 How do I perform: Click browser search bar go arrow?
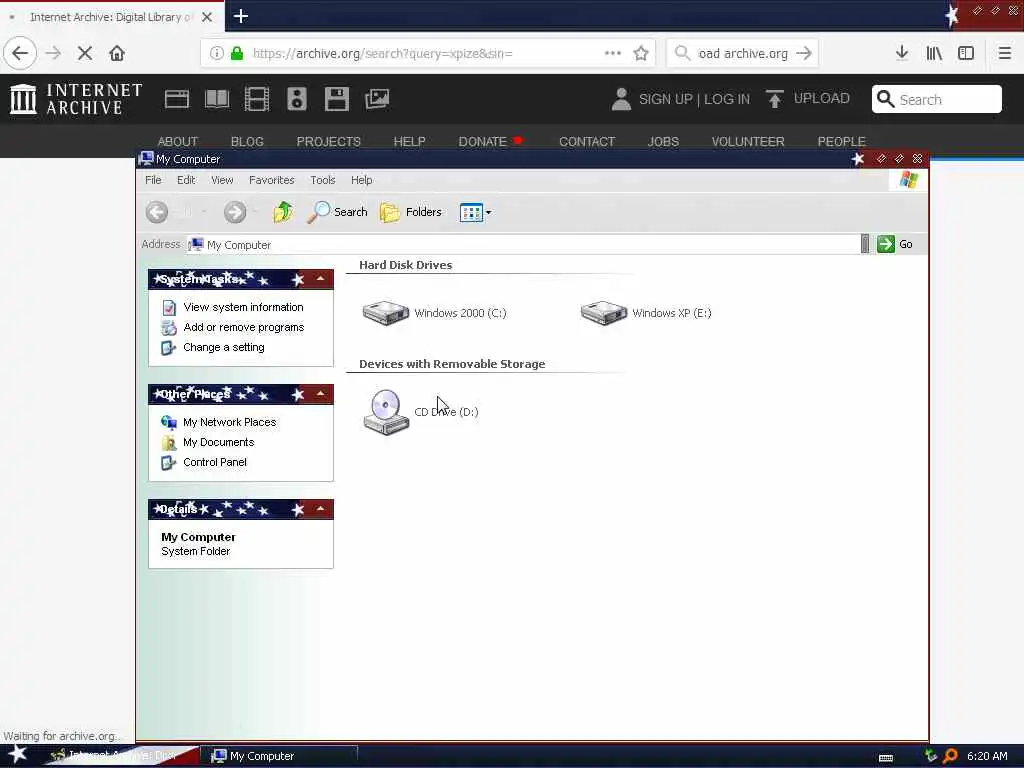point(804,54)
